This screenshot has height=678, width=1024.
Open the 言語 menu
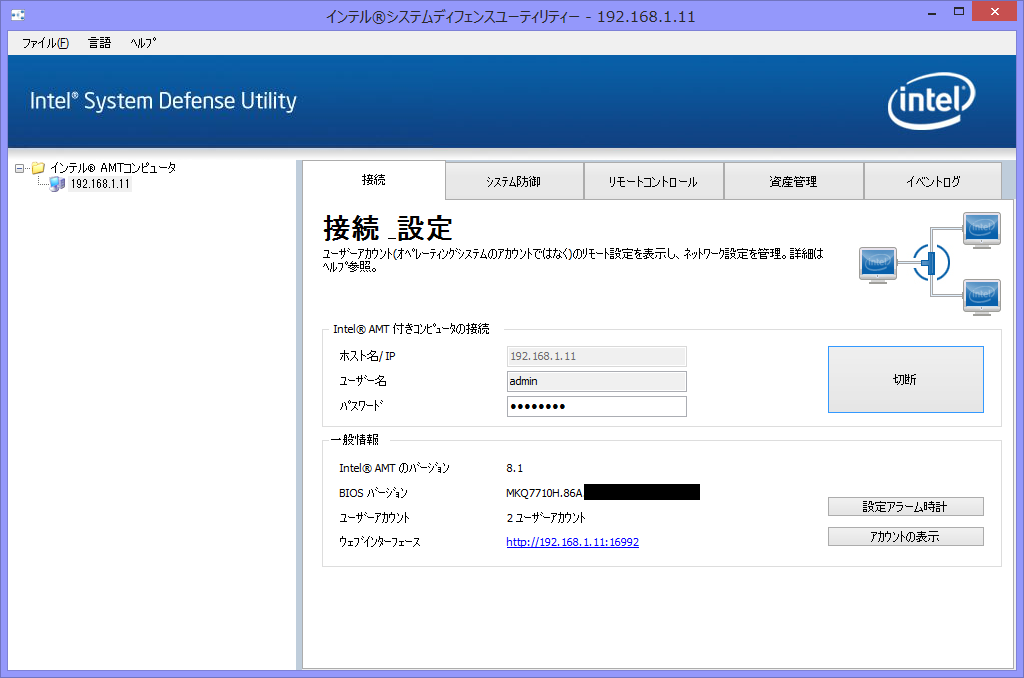point(99,43)
